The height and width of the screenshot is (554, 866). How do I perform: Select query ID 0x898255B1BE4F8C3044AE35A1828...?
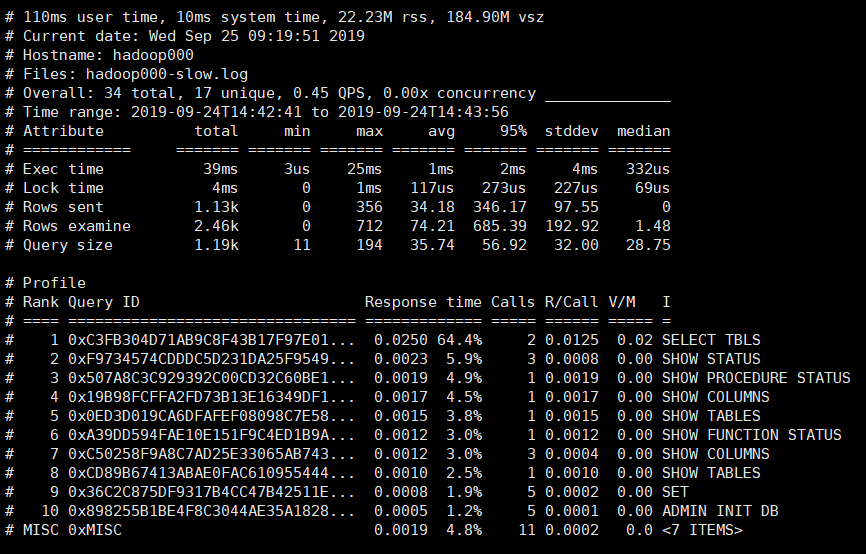point(211,511)
